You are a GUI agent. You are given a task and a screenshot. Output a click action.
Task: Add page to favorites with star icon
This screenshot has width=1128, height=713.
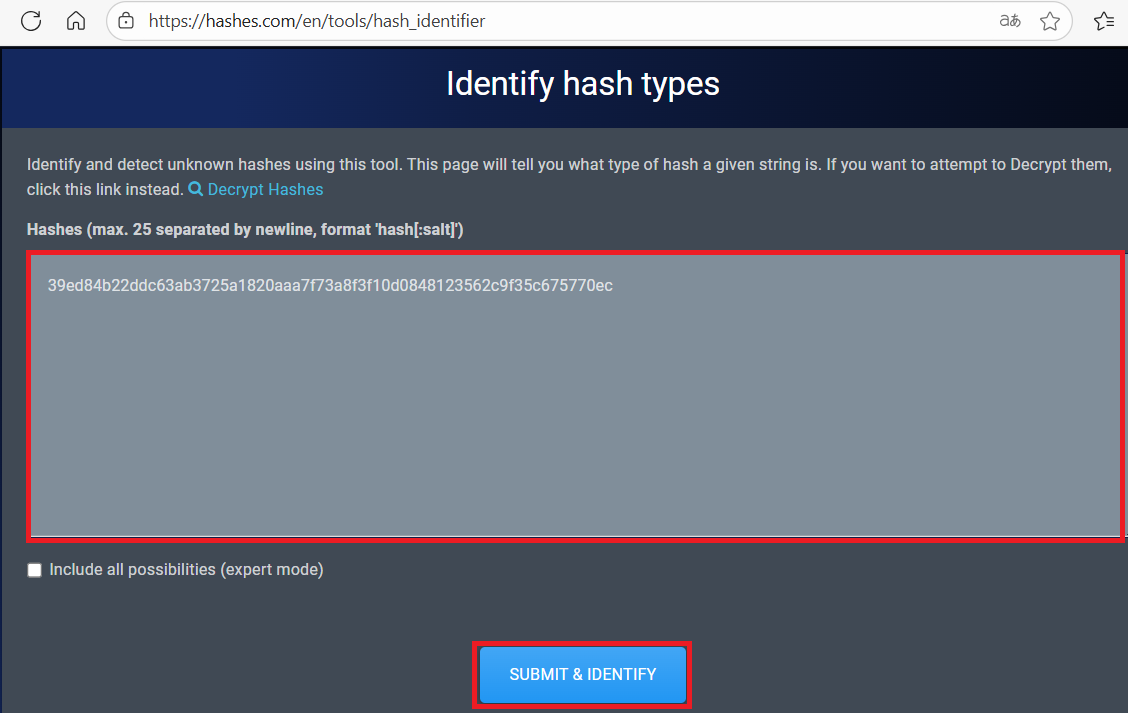[1049, 21]
